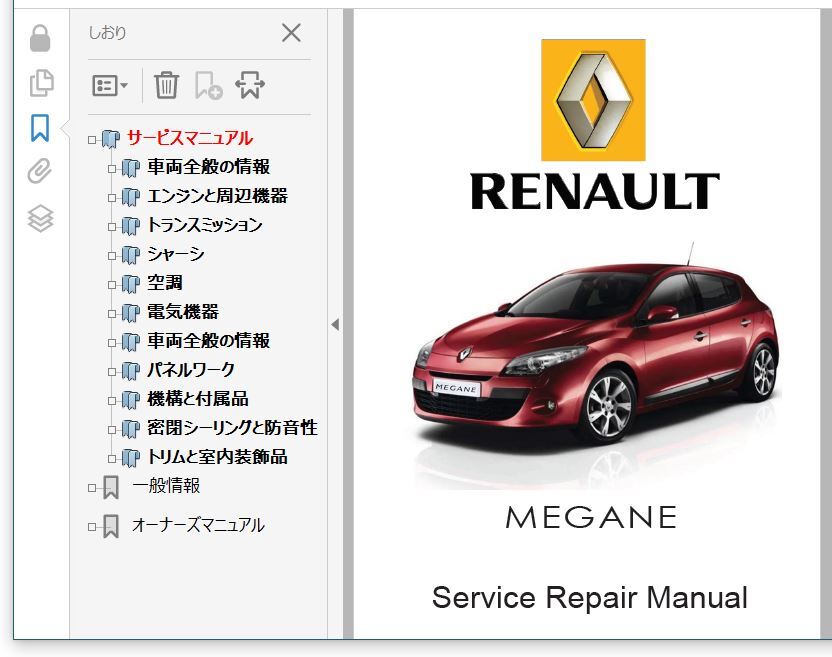832x657 pixels.
Task: Click the 電気機器 bookmark book icon
Action: pos(131,313)
